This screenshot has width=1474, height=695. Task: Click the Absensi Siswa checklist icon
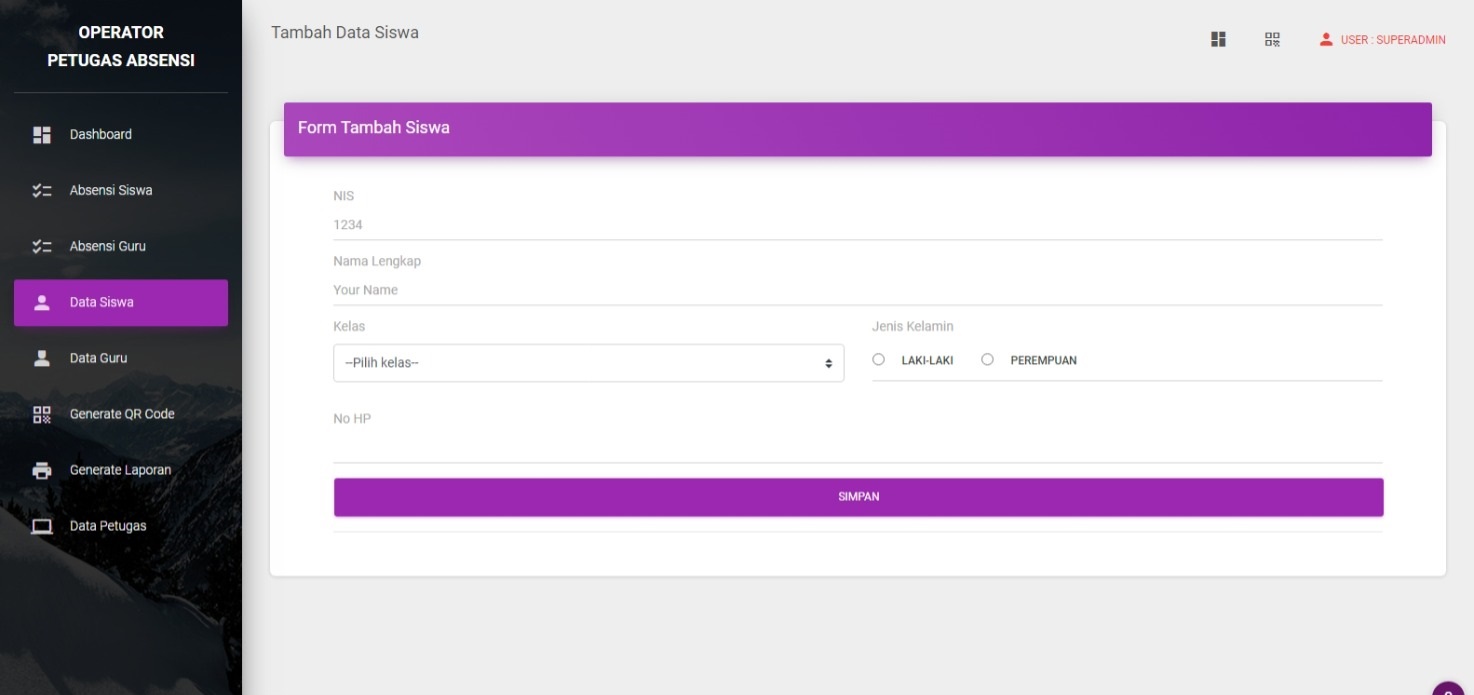[x=42, y=191]
